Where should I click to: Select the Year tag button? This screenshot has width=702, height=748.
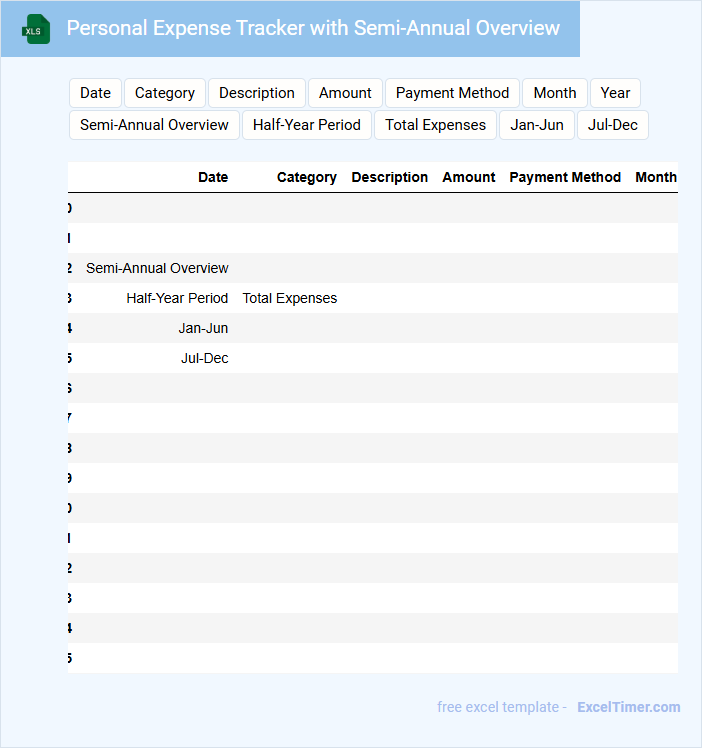click(615, 93)
